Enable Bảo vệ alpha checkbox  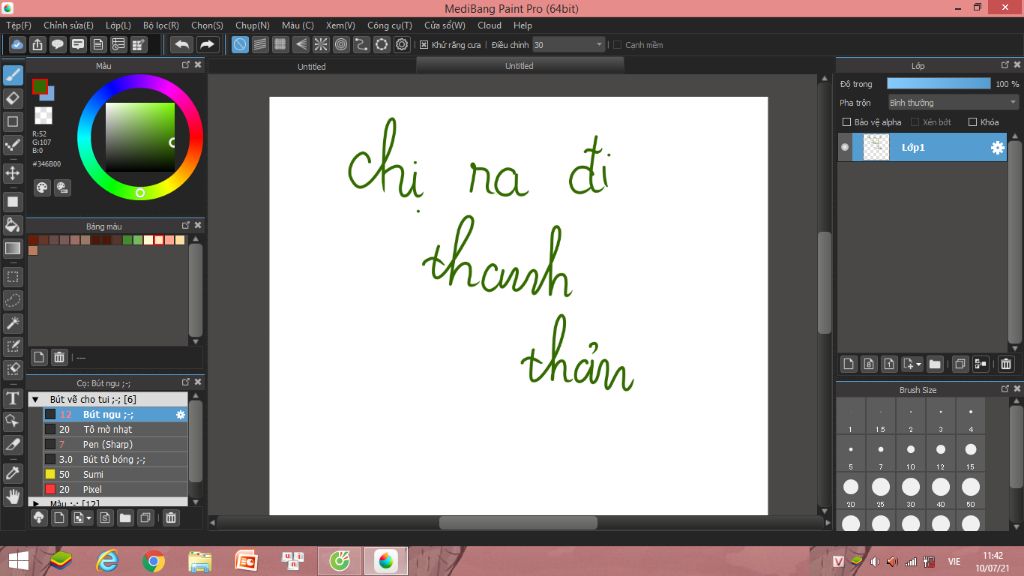click(846, 122)
